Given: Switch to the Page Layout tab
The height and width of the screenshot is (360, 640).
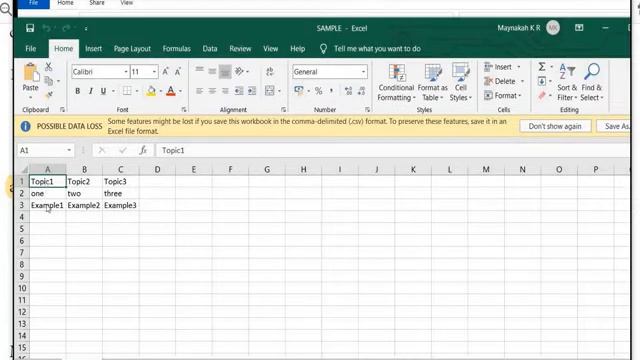Looking at the screenshot, I should [x=132, y=49].
